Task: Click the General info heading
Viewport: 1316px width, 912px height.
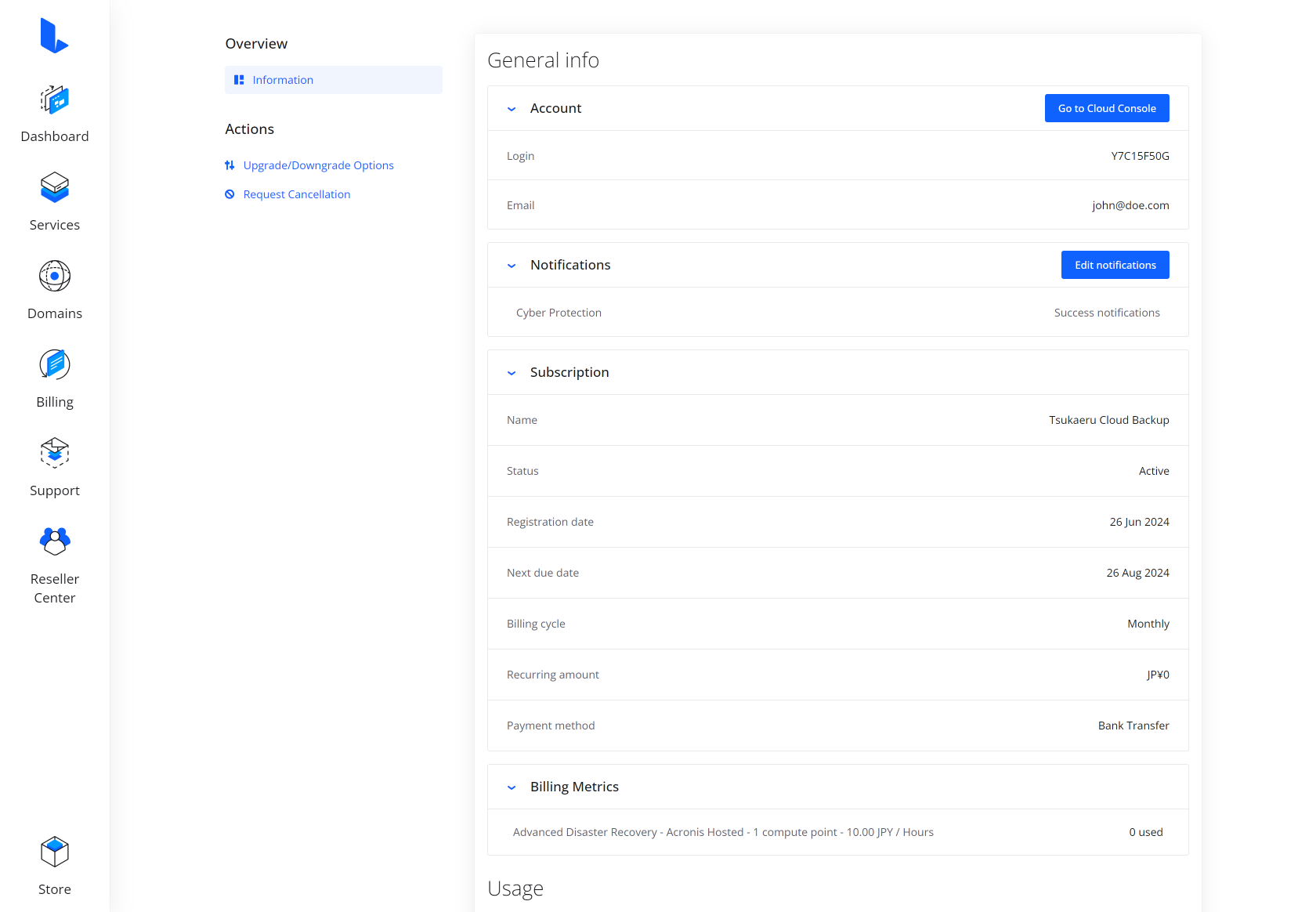Action: 543,60
